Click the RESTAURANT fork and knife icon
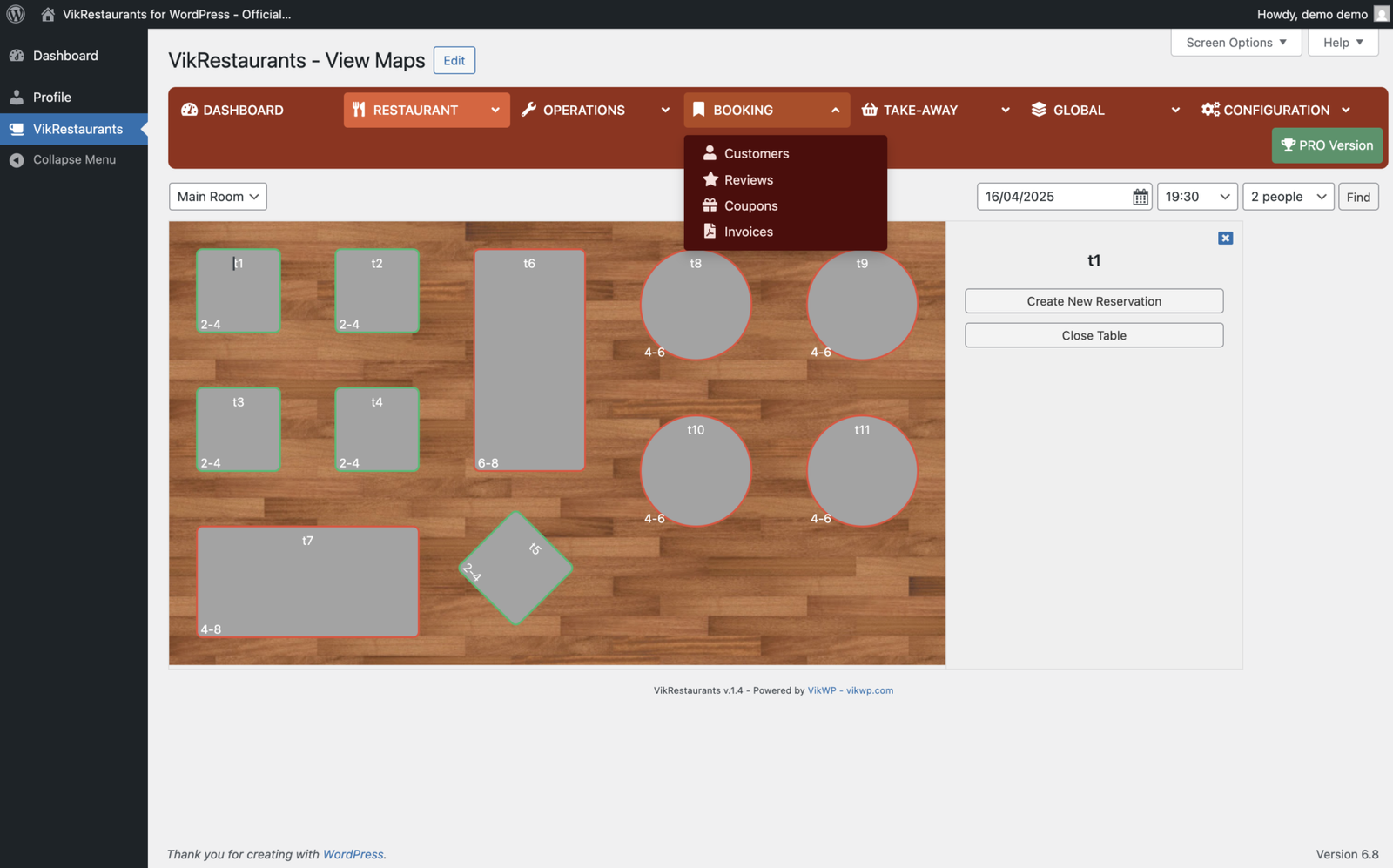This screenshot has height=868, width=1393. [359, 110]
